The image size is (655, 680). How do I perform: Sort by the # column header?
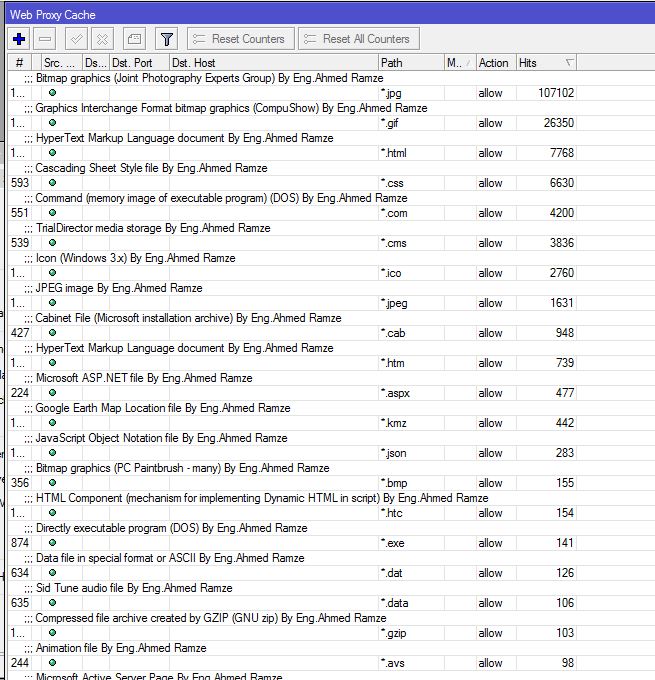click(20, 63)
